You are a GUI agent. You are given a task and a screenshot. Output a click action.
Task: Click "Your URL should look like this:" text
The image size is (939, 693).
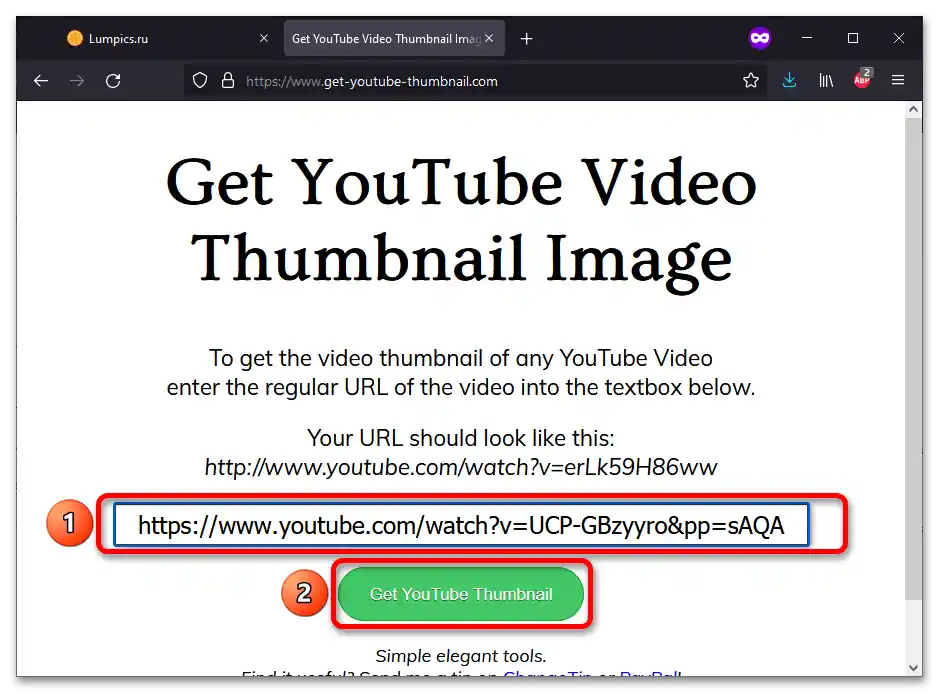tap(461, 438)
